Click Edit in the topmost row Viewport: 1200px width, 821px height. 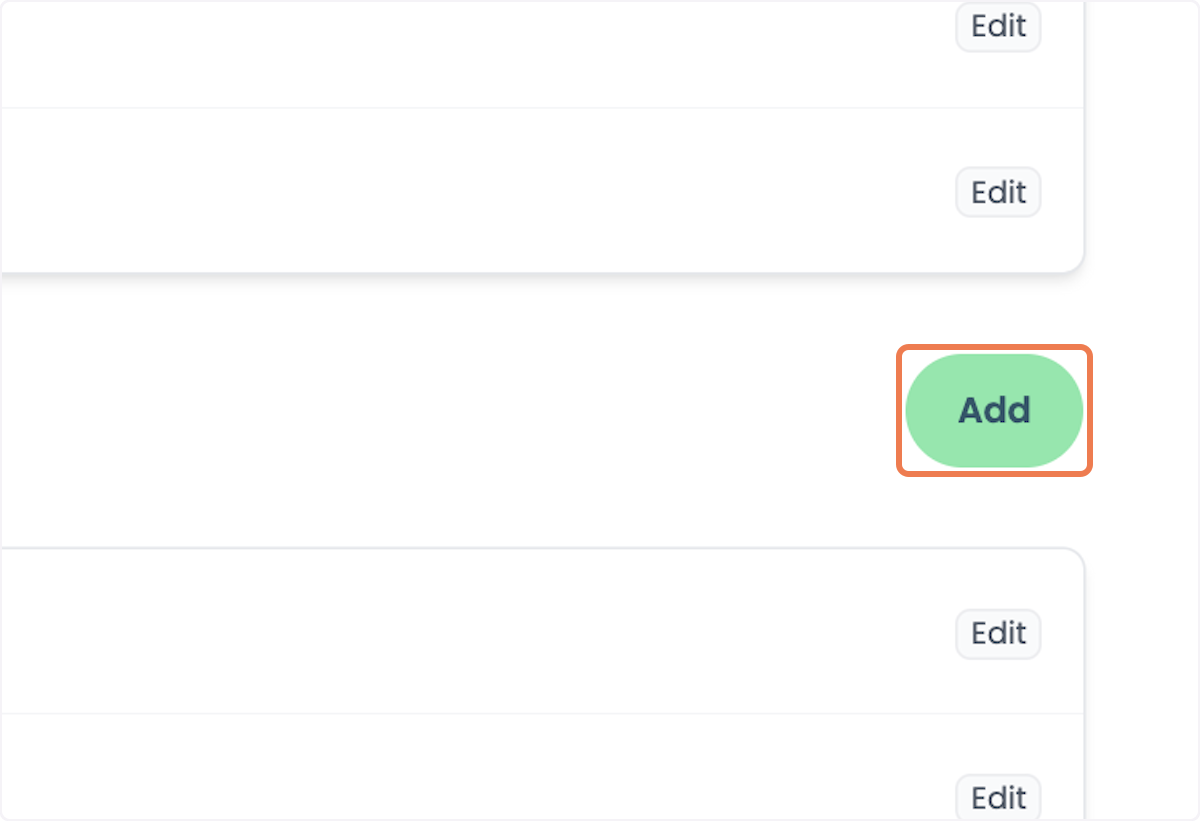click(x=998, y=27)
